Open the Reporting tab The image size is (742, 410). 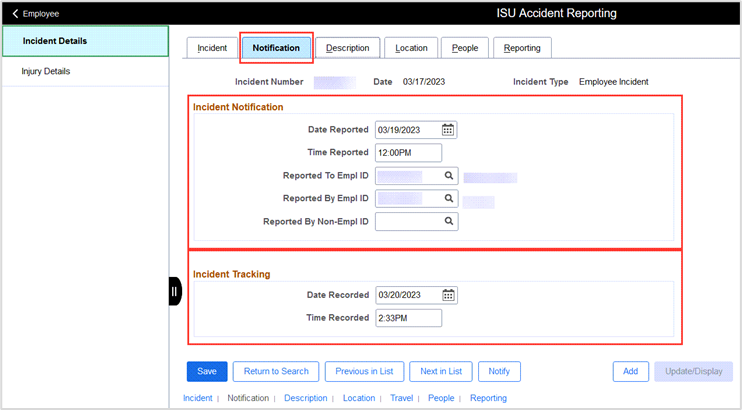(x=522, y=48)
